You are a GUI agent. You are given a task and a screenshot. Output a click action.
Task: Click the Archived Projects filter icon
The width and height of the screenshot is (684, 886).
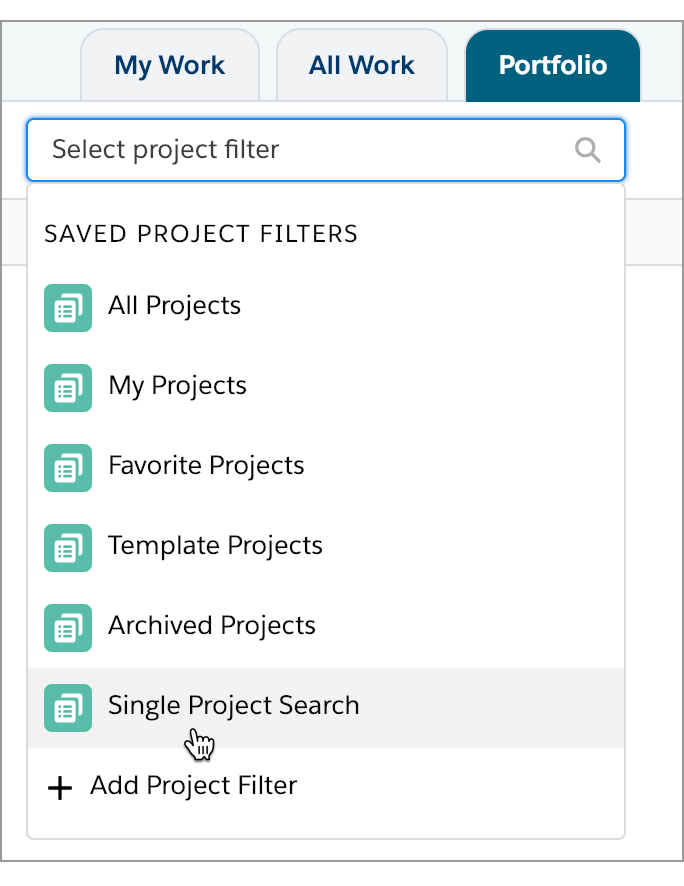(x=68, y=628)
